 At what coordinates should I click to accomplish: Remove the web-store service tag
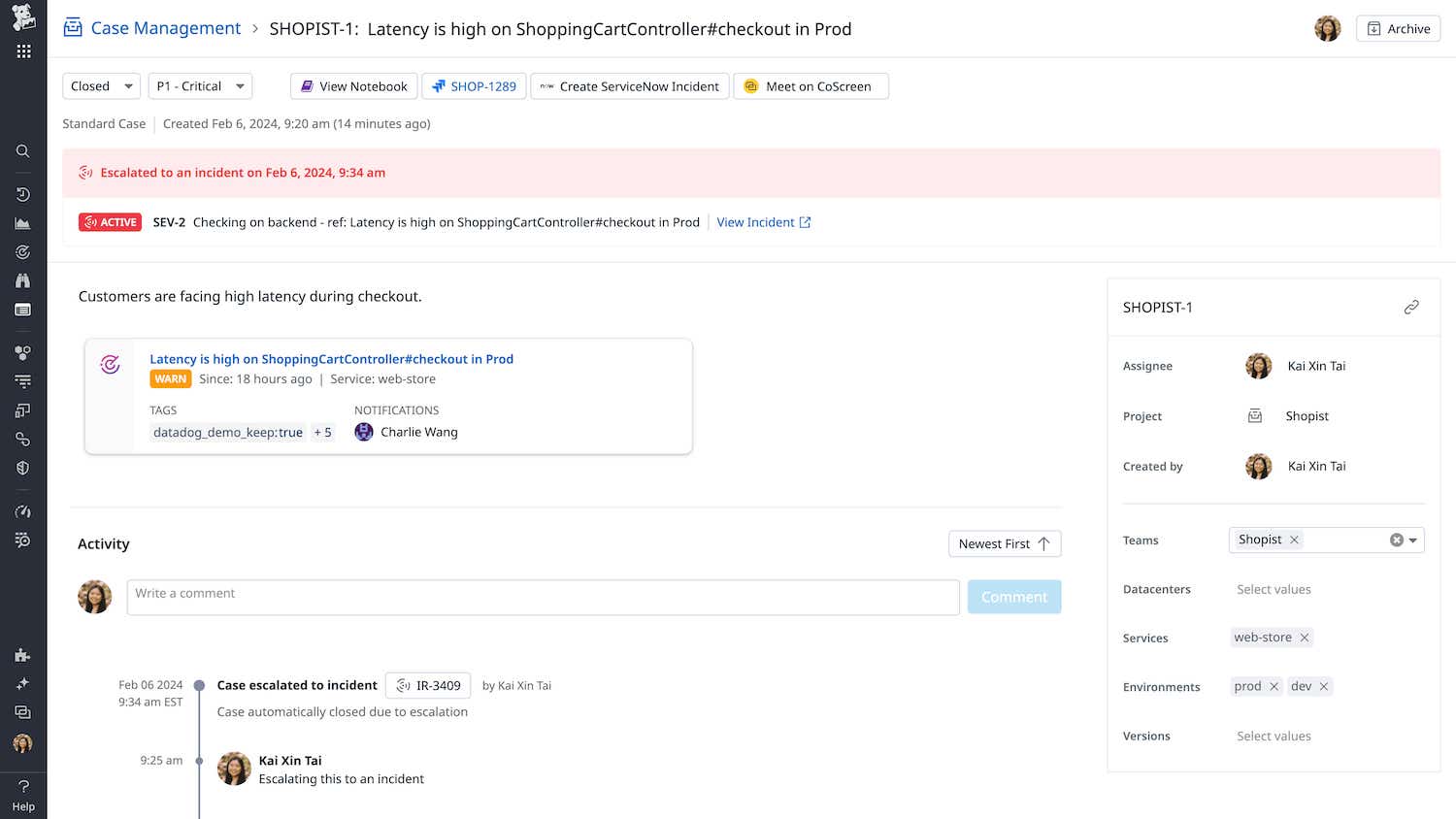click(1305, 638)
